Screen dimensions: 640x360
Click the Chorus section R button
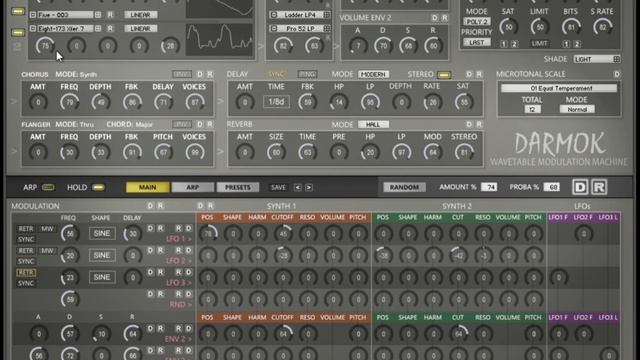pos(209,74)
